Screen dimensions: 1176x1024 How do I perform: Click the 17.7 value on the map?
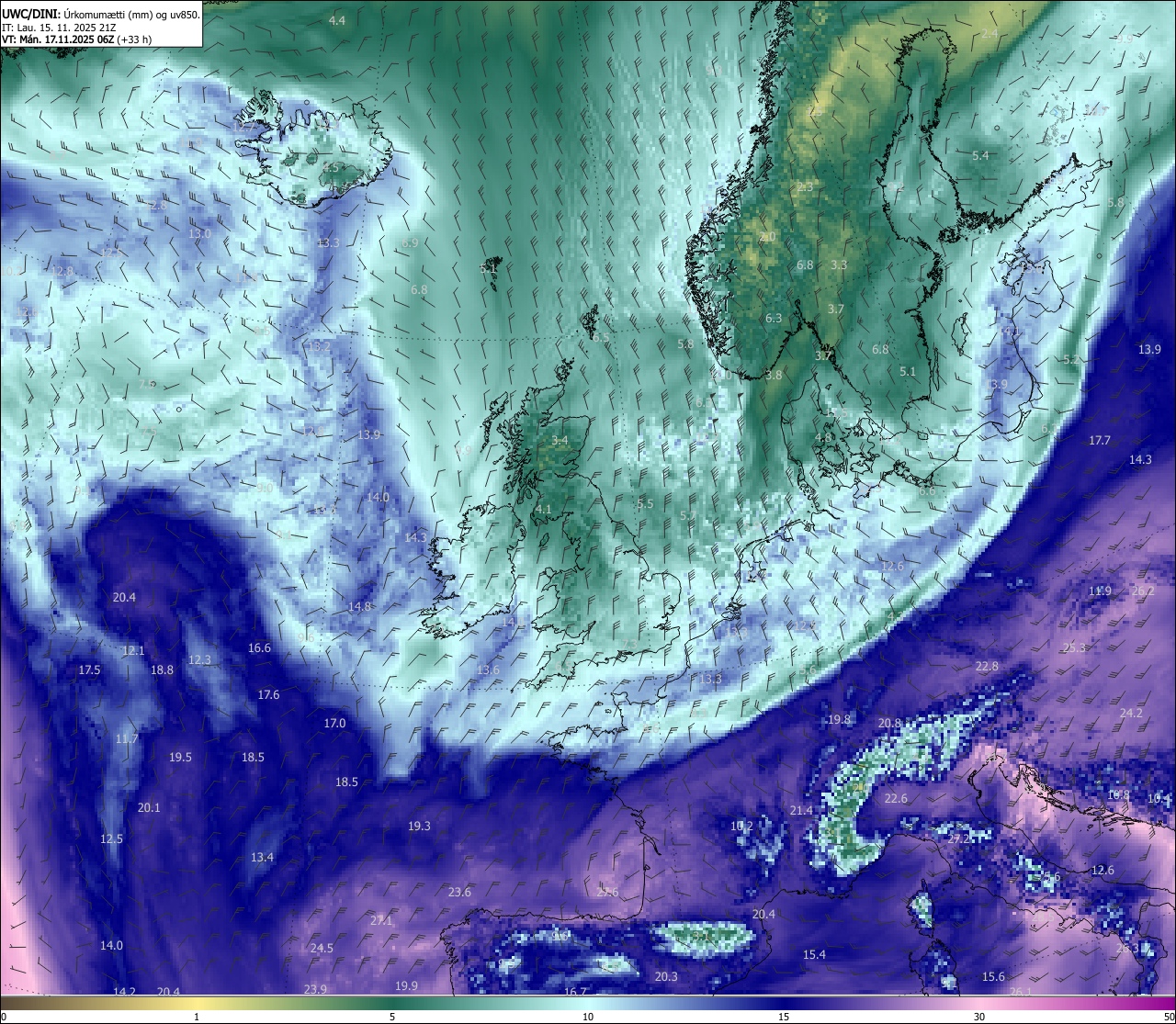click(1100, 441)
